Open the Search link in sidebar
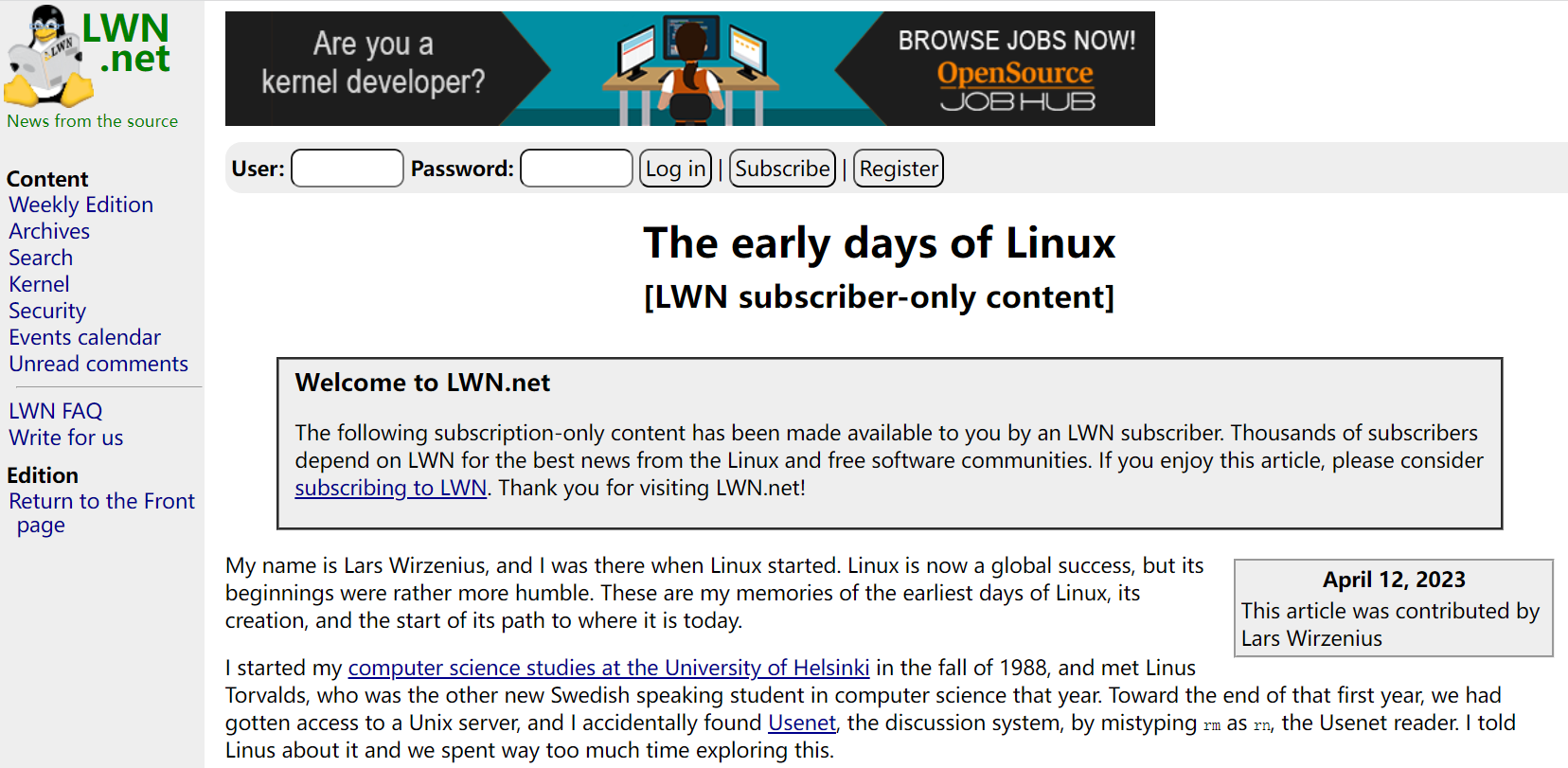1568x768 pixels. (41, 259)
